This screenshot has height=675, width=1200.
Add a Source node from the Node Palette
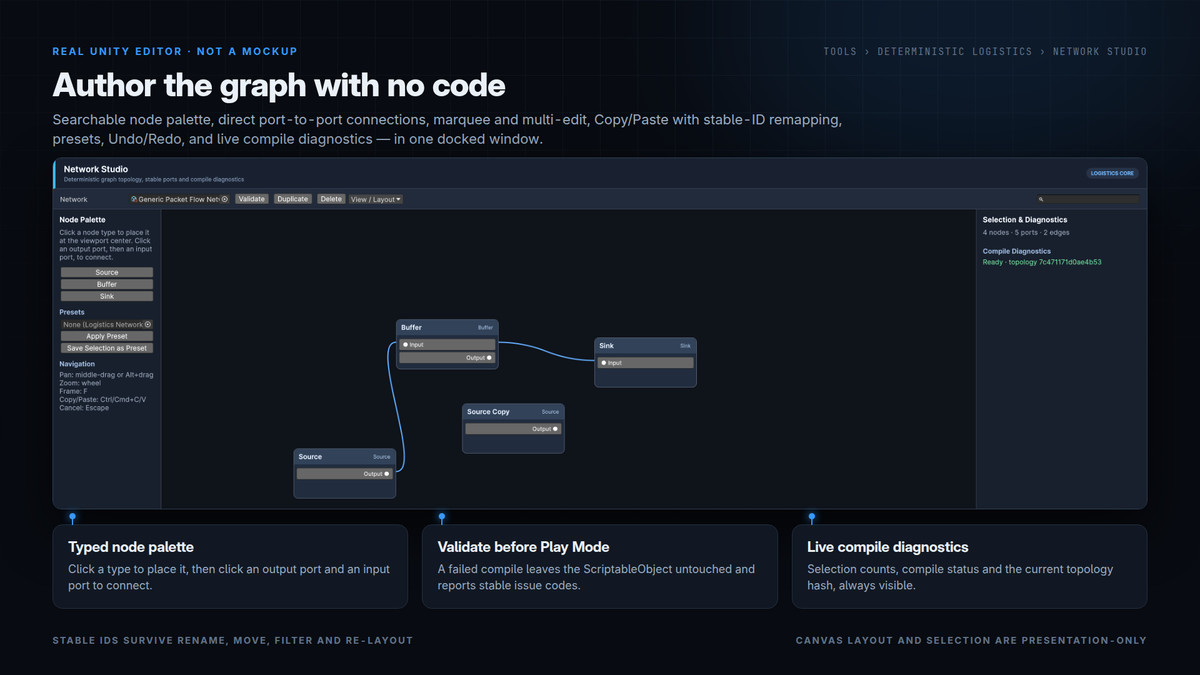pyautogui.click(x=107, y=272)
